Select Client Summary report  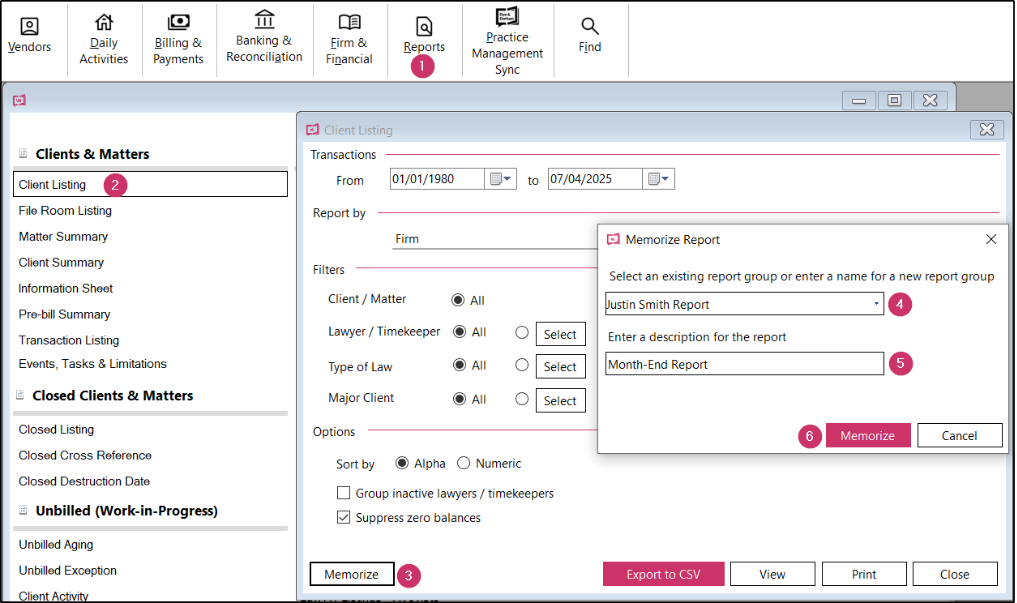(61, 263)
